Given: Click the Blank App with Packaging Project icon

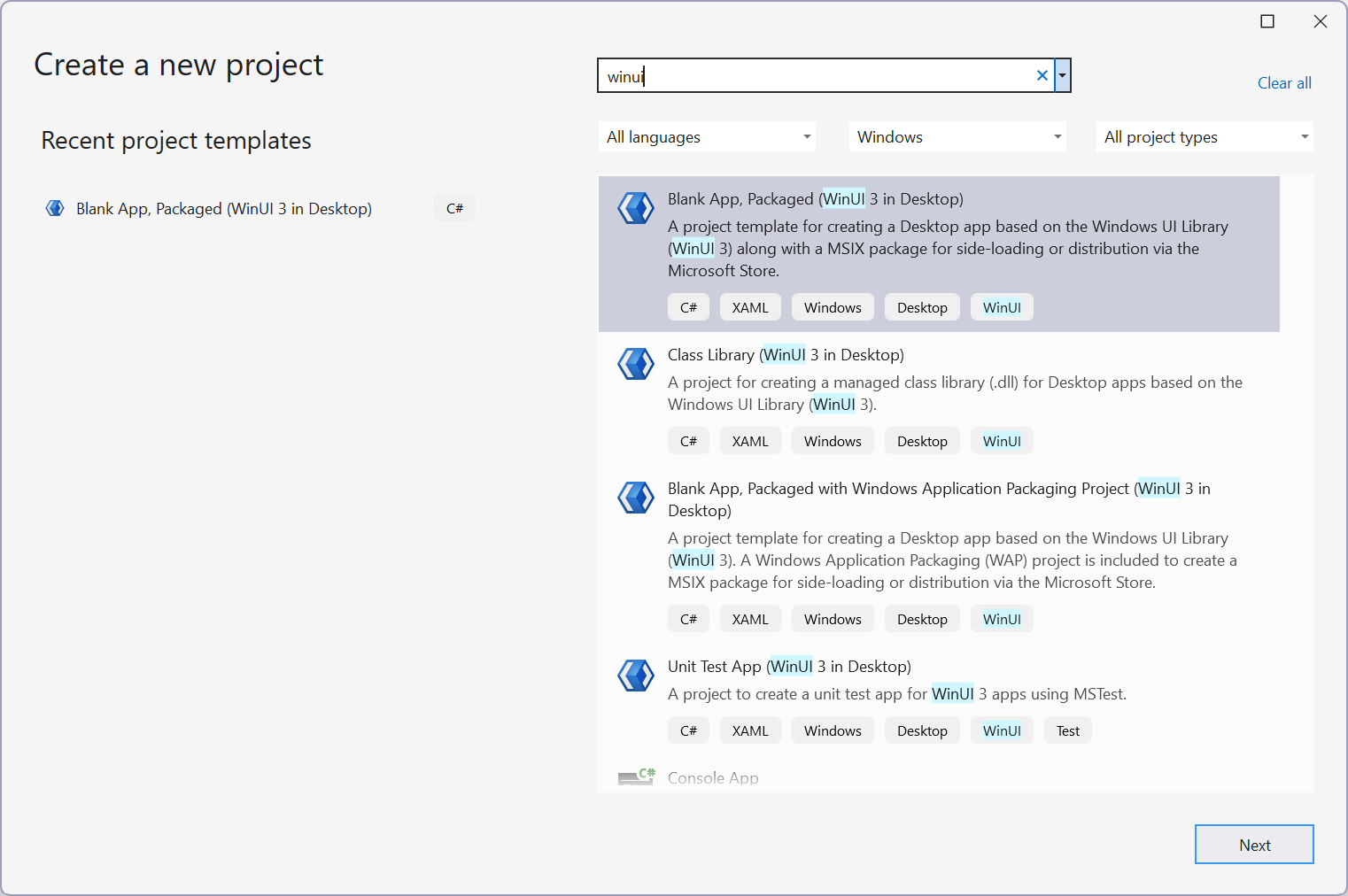Looking at the screenshot, I should [636, 498].
